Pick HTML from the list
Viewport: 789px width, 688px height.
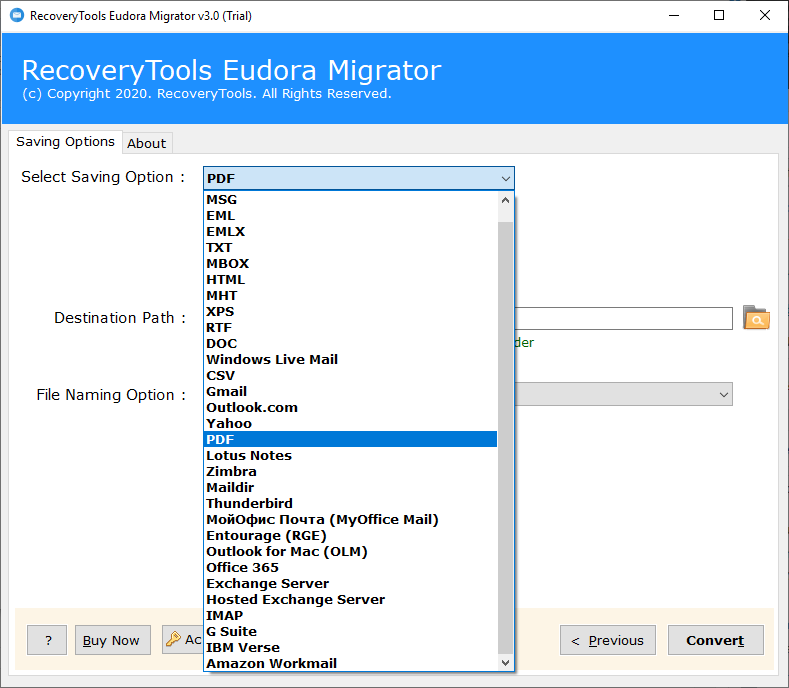351,280
